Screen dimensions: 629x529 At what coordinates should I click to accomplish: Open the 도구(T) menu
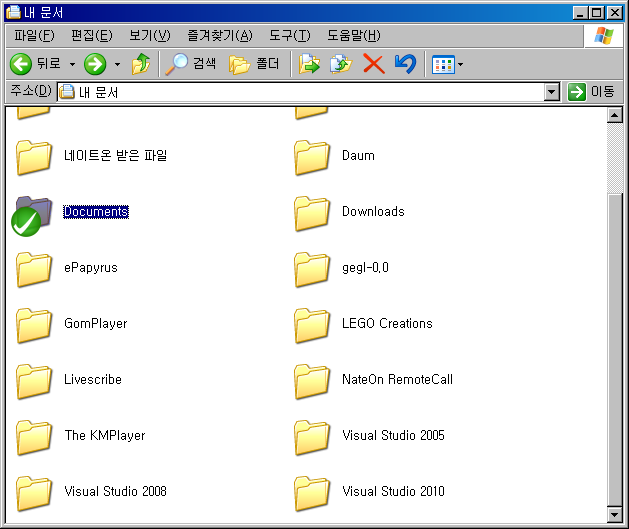point(290,35)
